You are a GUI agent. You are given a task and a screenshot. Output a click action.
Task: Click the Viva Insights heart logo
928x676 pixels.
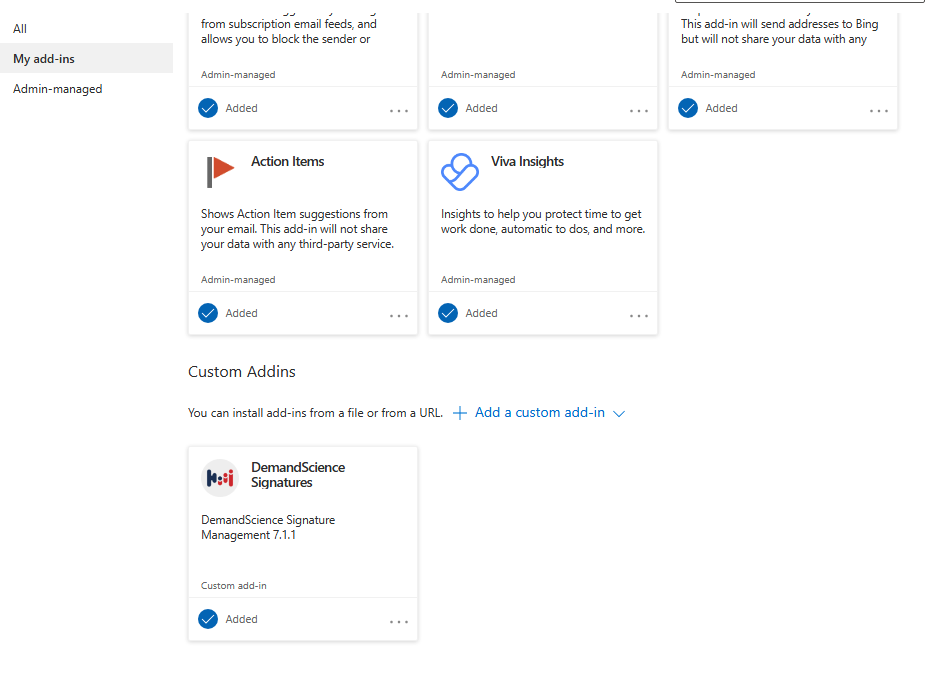[x=460, y=172]
